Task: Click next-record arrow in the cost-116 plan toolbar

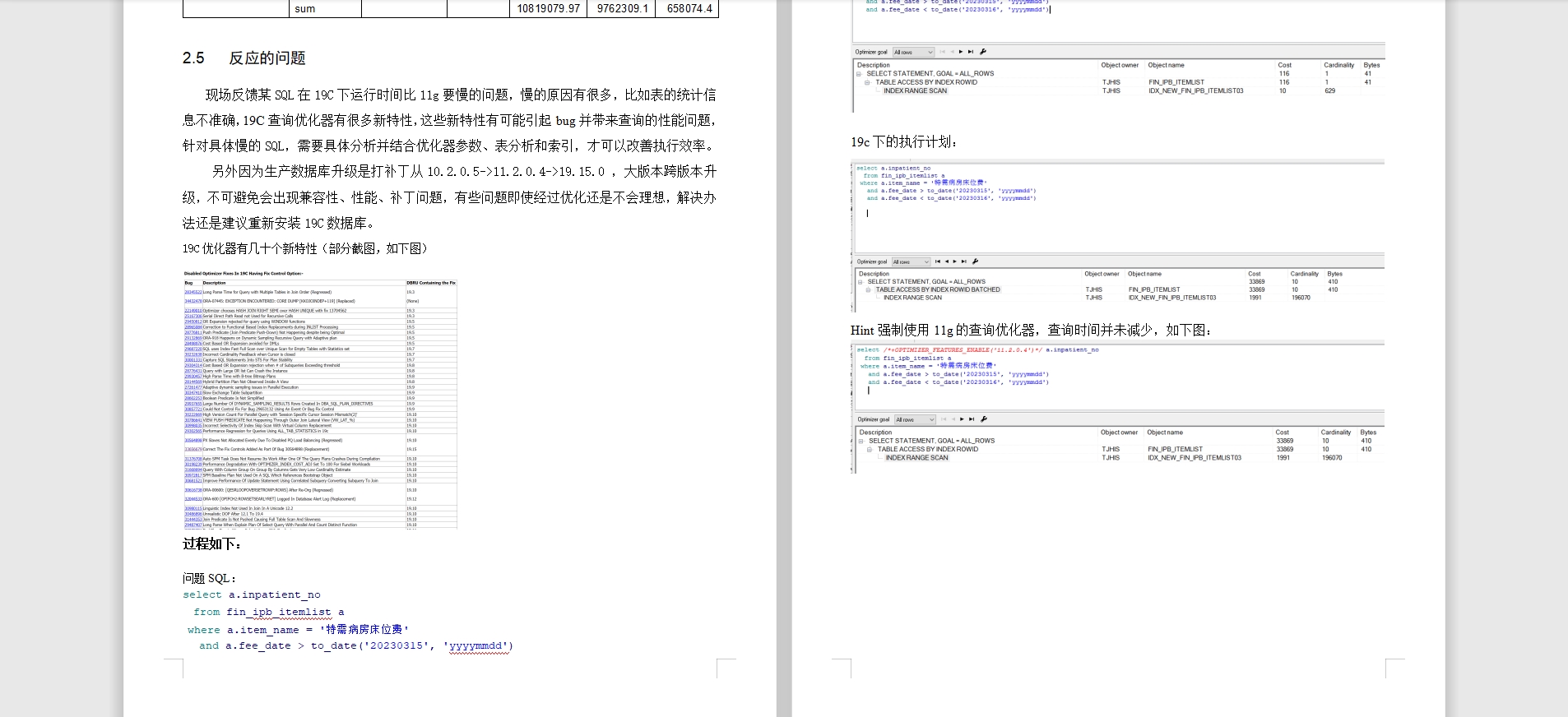Action: tap(961, 52)
